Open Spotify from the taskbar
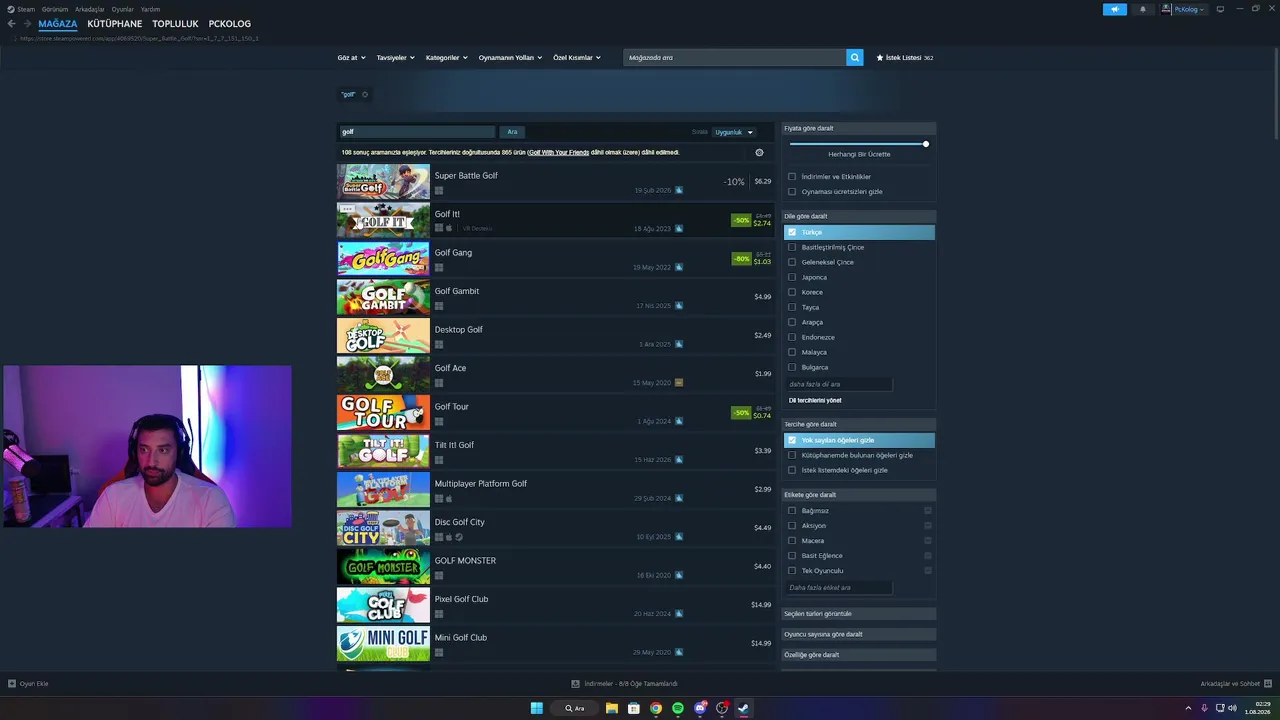Viewport: 1280px width, 720px height. tap(678, 708)
